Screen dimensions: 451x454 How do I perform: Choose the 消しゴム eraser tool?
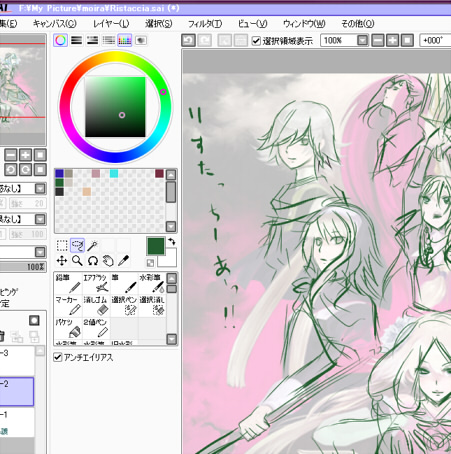[96, 306]
